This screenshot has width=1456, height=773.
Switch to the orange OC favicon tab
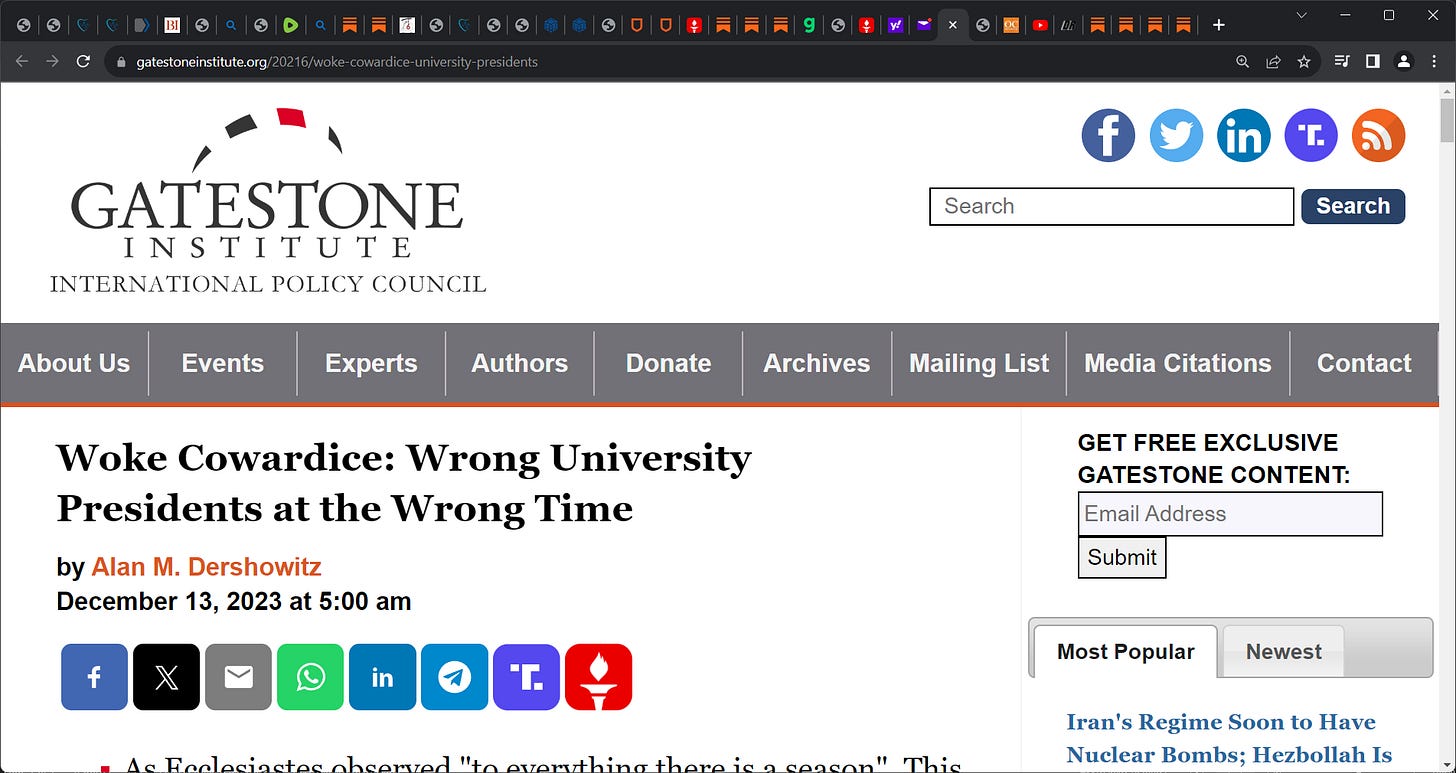click(x=1011, y=25)
